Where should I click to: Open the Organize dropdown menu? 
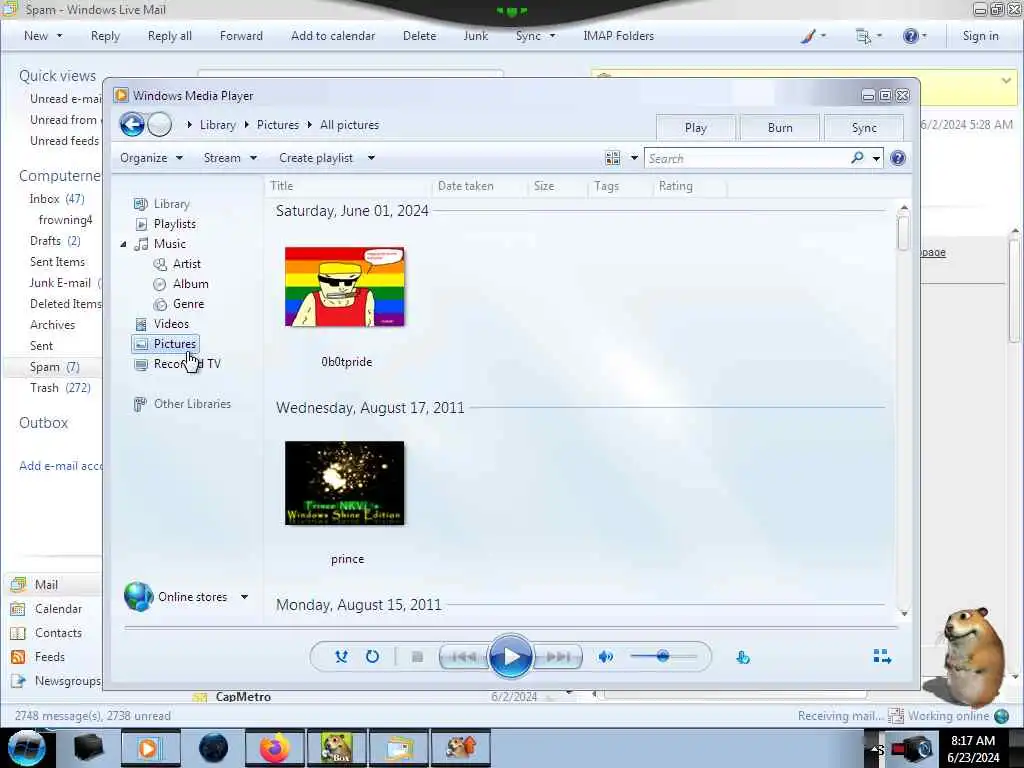151,158
